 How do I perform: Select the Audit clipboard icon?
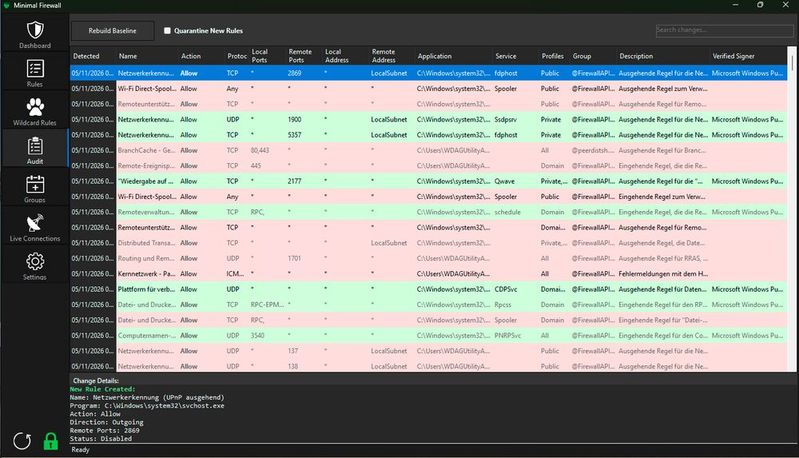coord(35,146)
